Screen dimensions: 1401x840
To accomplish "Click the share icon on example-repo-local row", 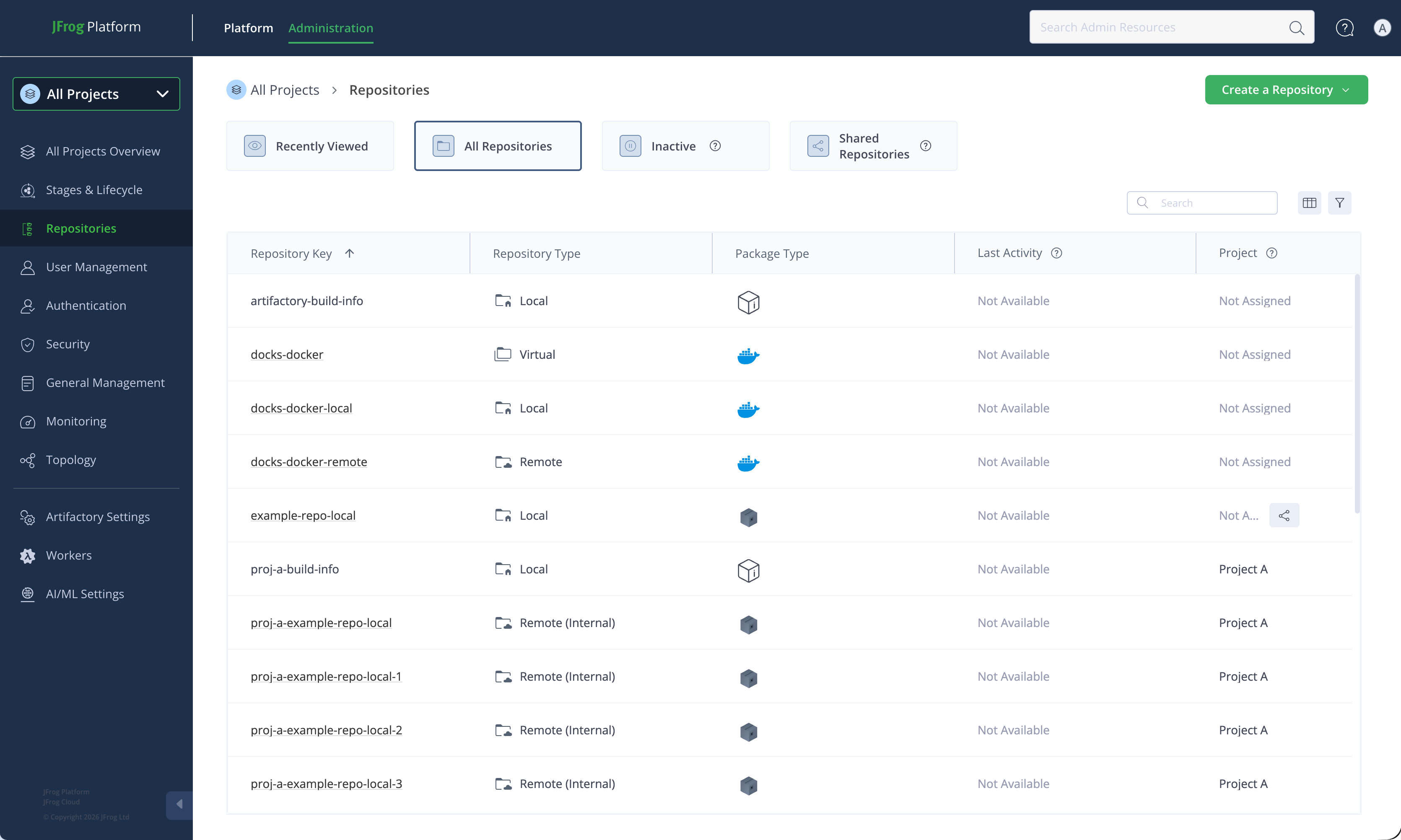I will tap(1284, 515).
